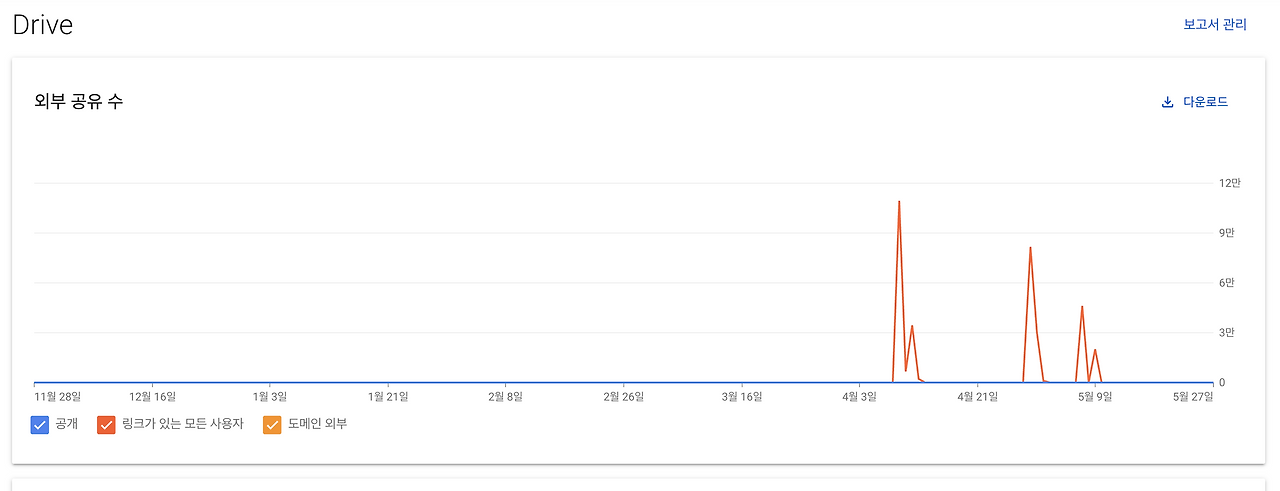The height and width of the screenshot is (491, 1280).
Task: Click the 12월 16일 axis label
Action: 152,397
